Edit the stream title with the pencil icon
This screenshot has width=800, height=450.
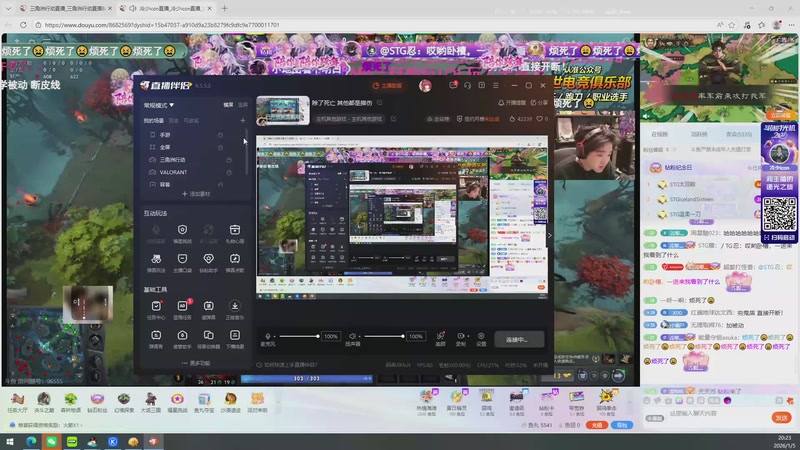(380, 103)
